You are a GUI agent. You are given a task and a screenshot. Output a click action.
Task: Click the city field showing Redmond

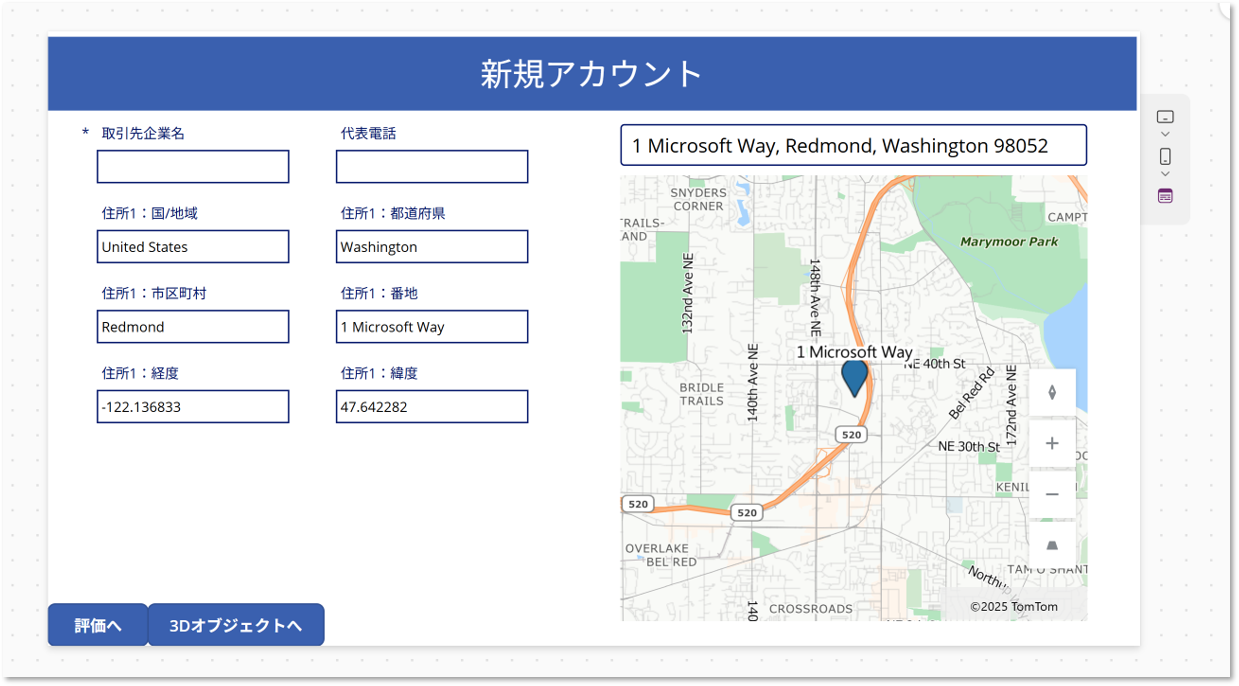[193, 327]
